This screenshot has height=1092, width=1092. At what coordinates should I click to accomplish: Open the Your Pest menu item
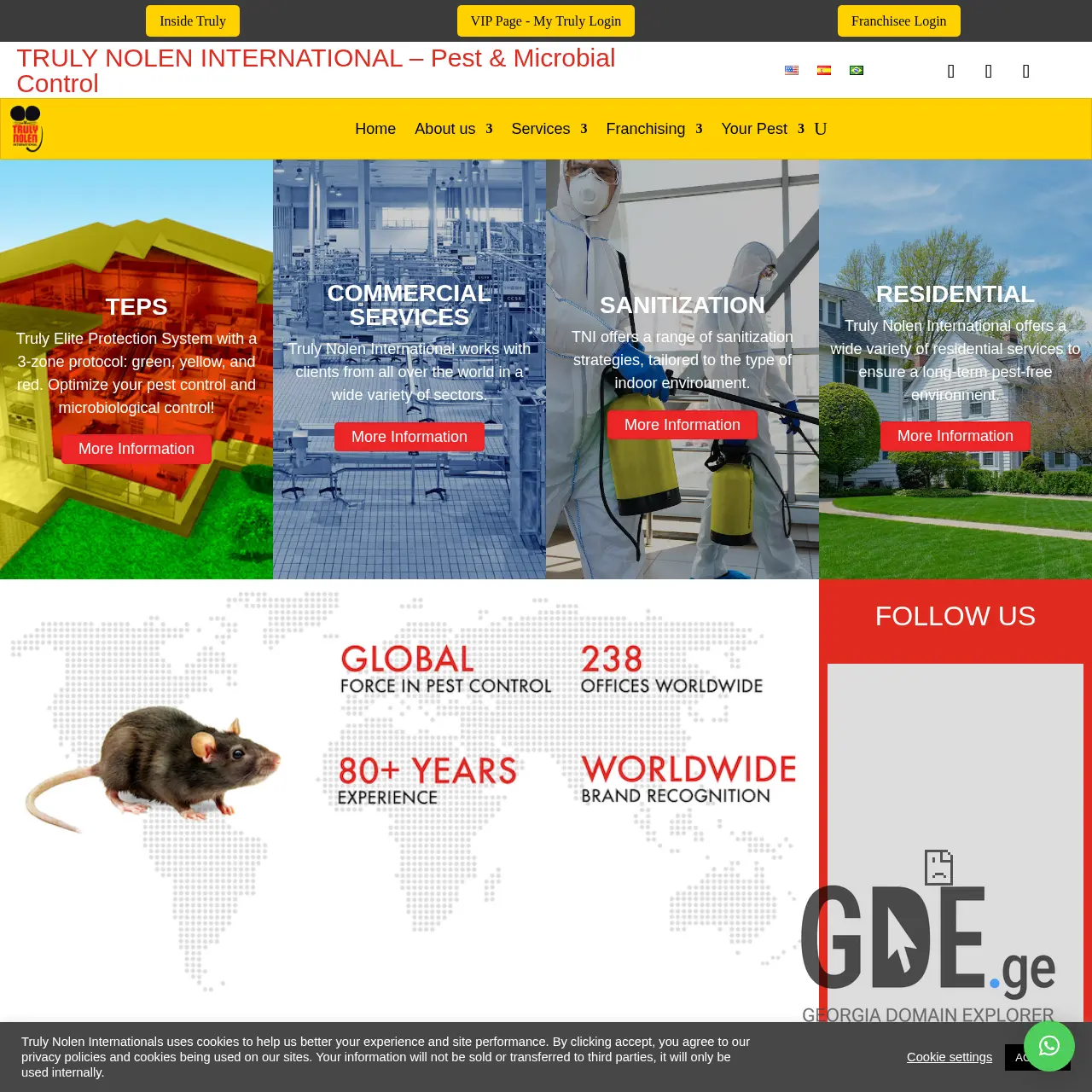coord(754,129)
